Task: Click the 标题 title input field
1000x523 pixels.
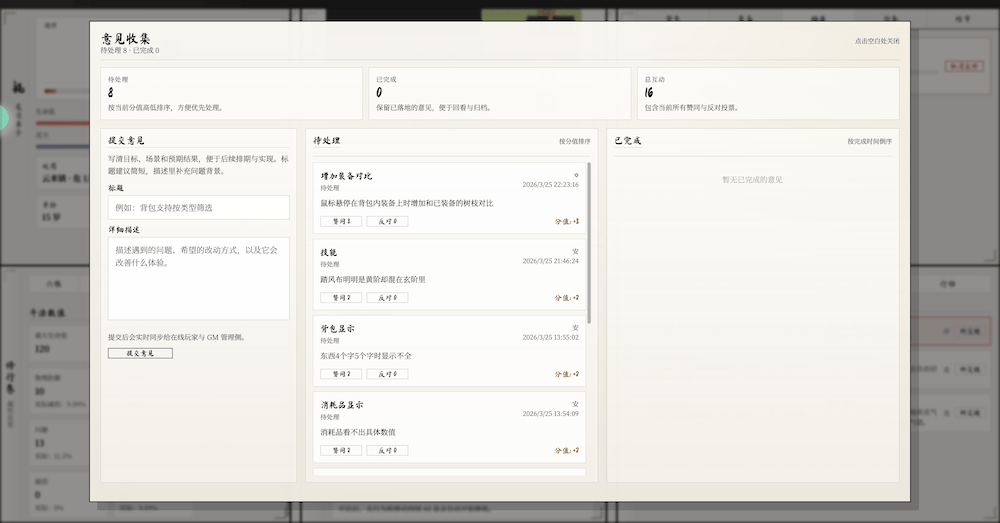Action: tap(198, 208)
